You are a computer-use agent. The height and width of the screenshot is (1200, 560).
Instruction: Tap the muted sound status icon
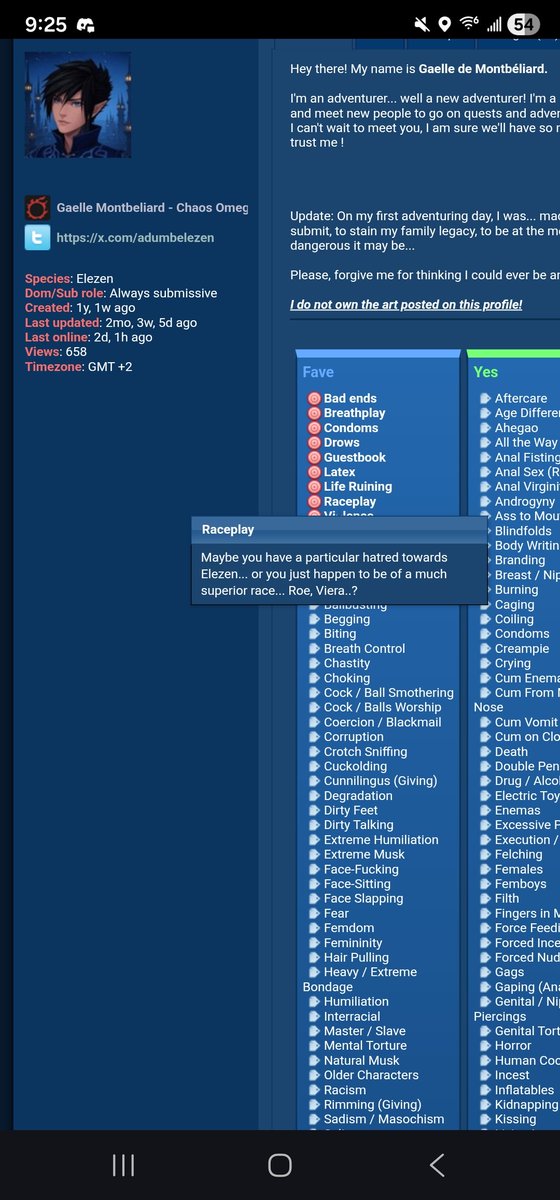pos(423,24)
